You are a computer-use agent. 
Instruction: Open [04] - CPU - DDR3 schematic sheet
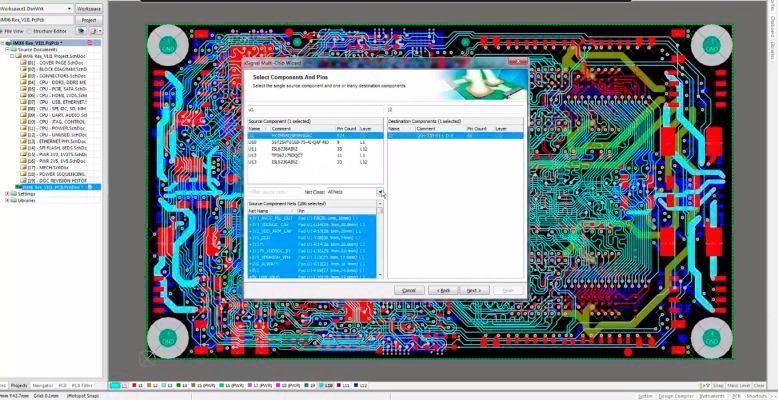[x=53, y=82]
